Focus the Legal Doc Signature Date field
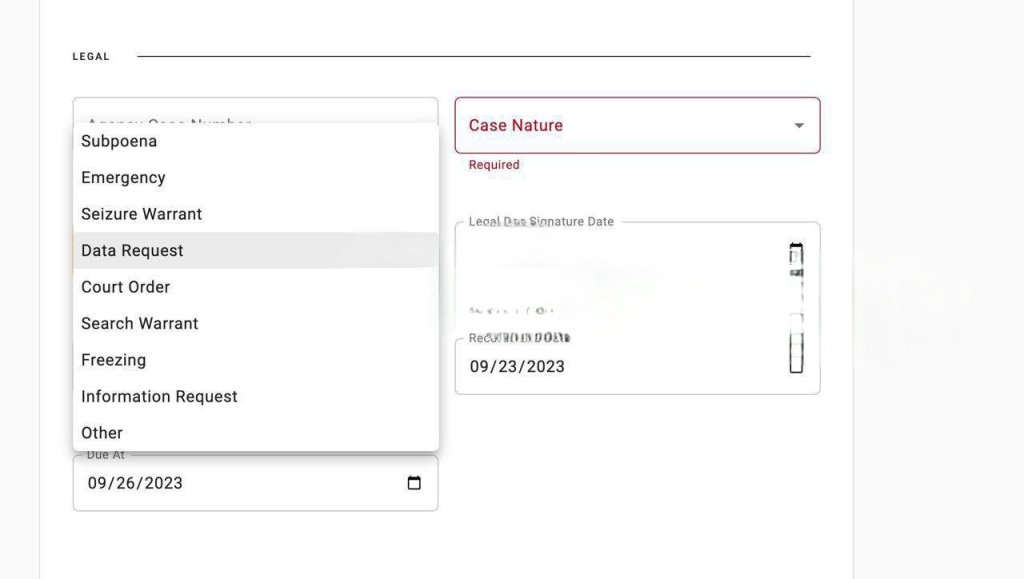This screenshot has width=1024, height=579. (620, 260)
